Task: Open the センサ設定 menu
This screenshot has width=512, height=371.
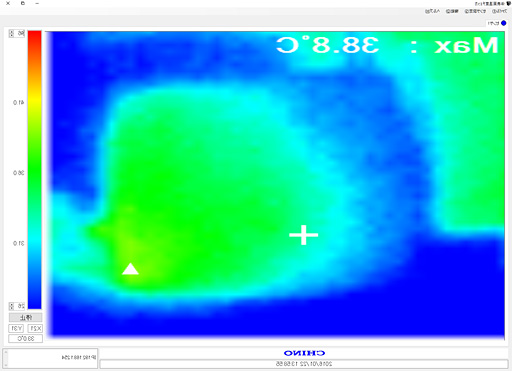Action: point(475,11)
